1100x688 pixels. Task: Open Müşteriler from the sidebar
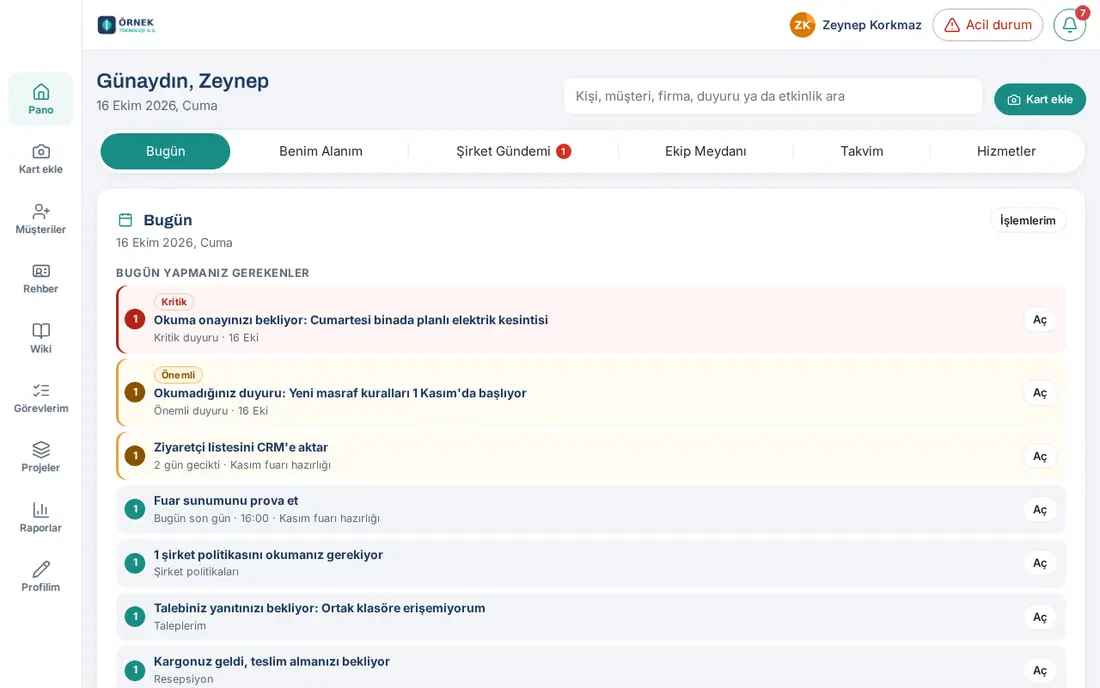point(41,219)
